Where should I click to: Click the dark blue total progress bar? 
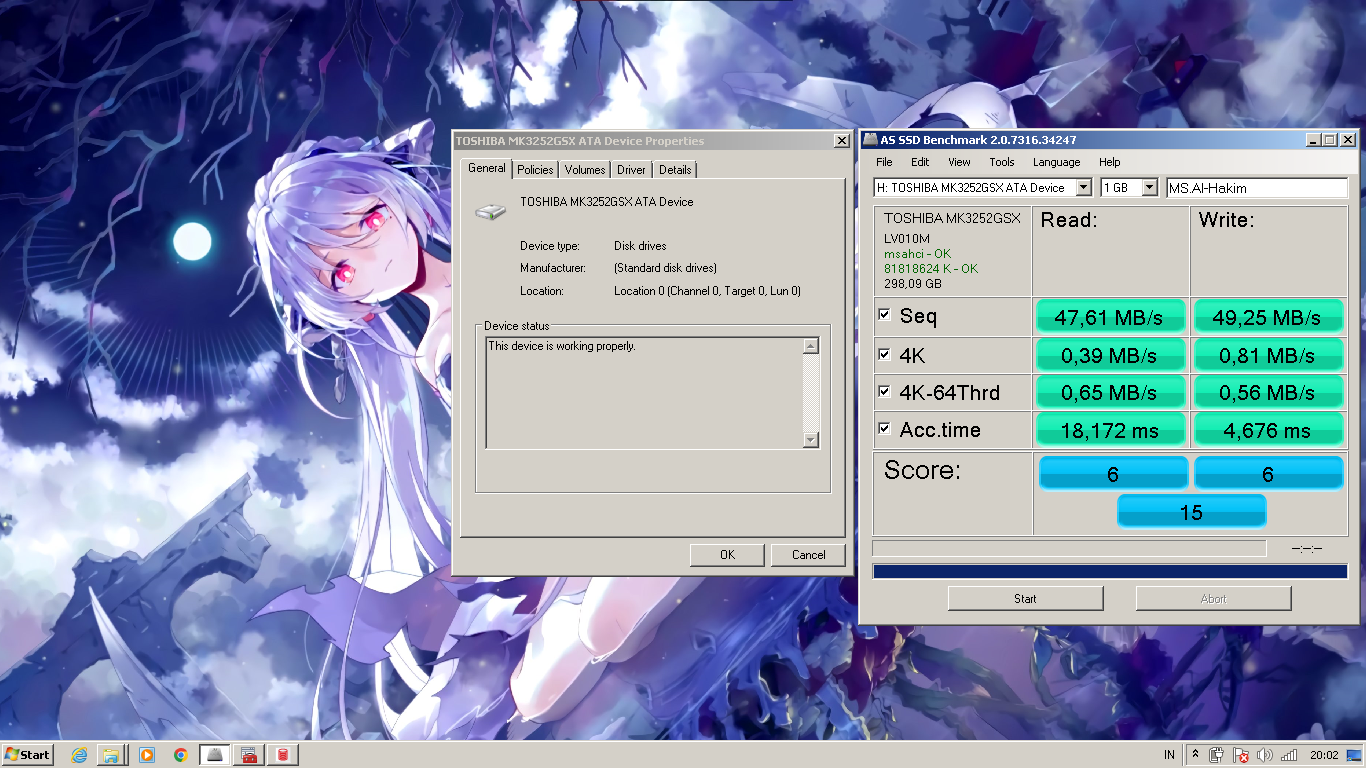pyautogui.click(x=1110, y=571)
